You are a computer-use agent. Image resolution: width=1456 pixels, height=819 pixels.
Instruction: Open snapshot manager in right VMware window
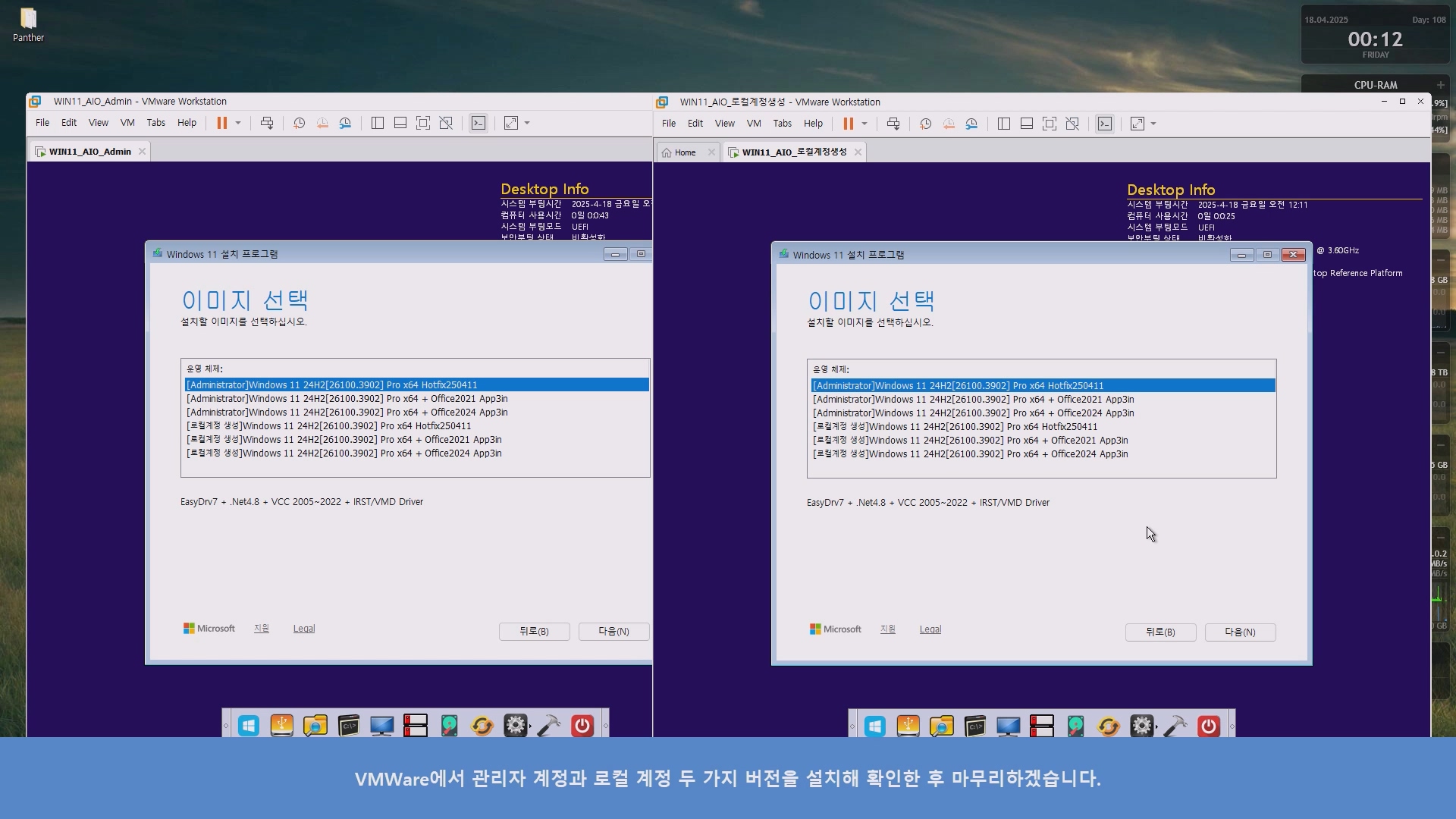971,124
